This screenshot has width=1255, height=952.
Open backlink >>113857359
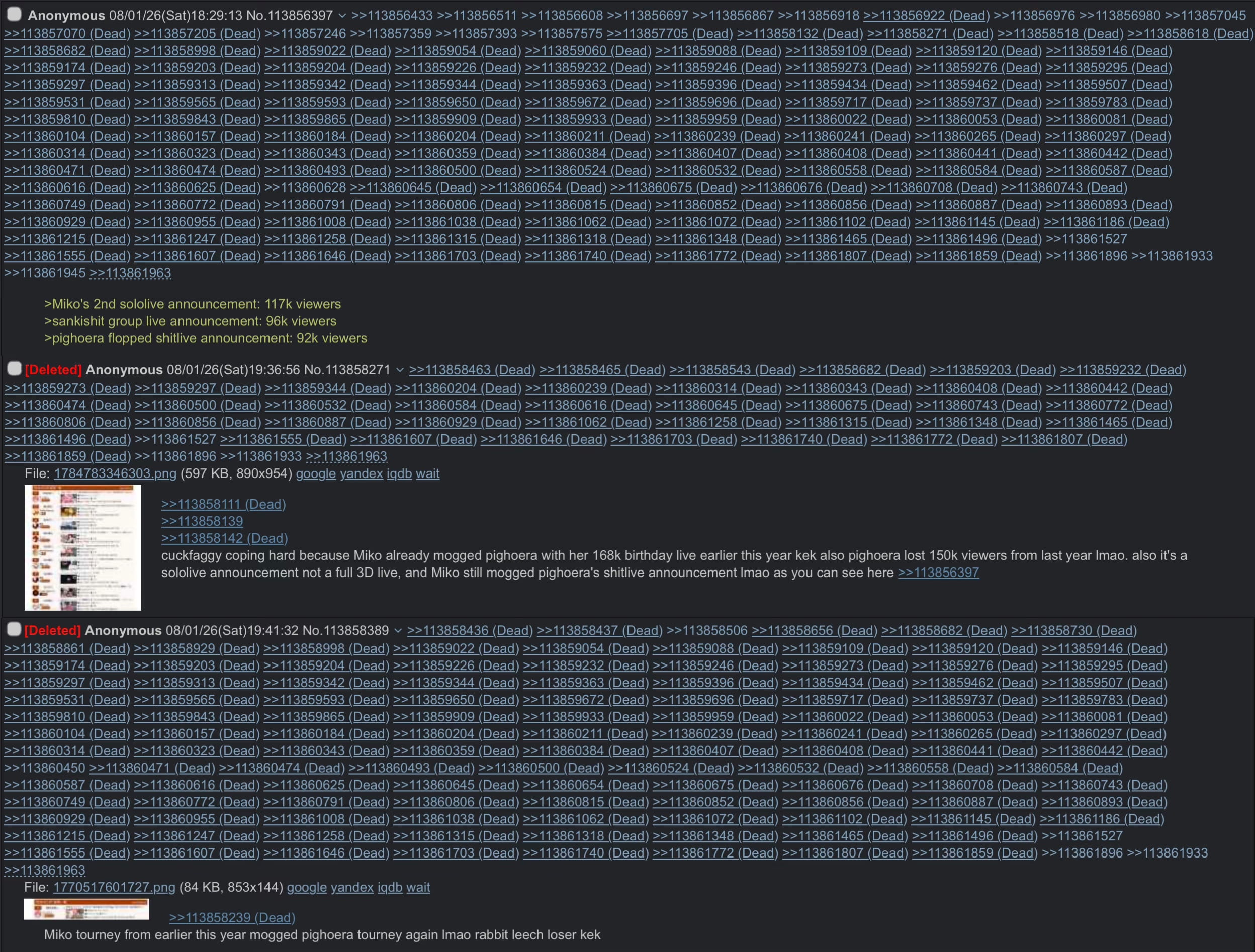(x=391, y=34)
